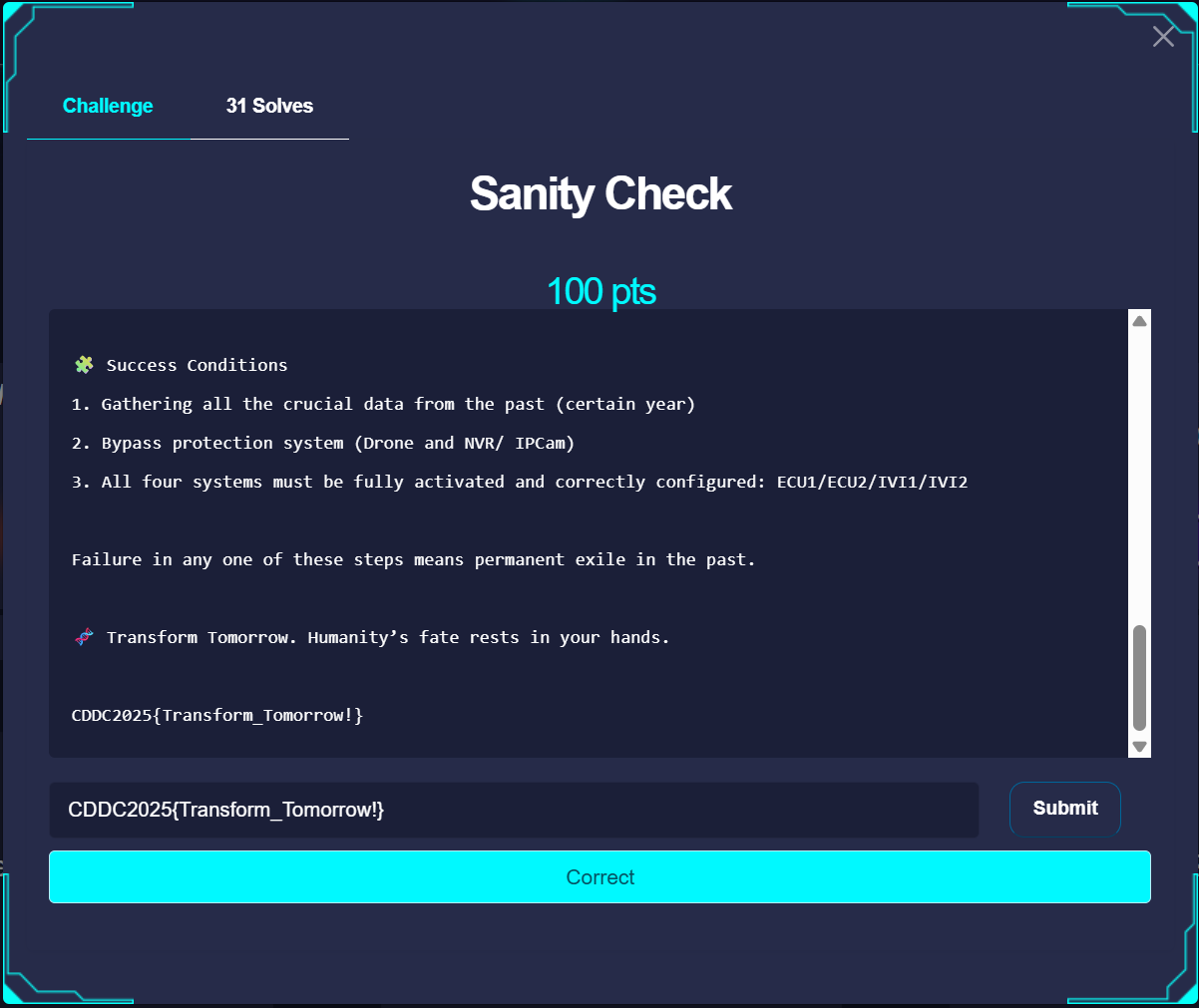Click the Bypass protection system line
This screenshot has width=1199, height=1008.
click(323, 443)
